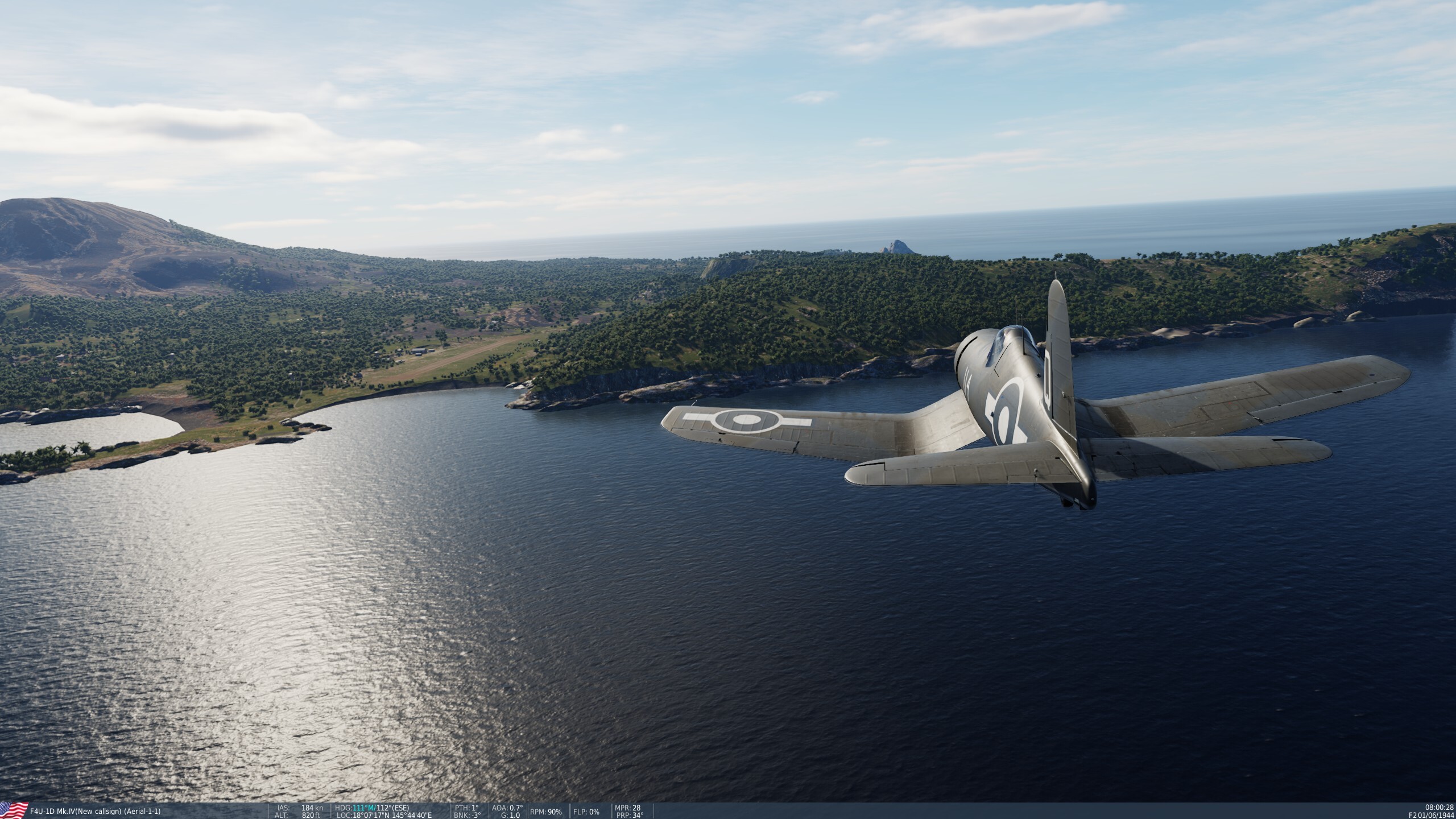Click the MPR 28 manifold pressure readout
The width and height of the screenshot is (1456, 819).
pyautogui.click(x=628, y=808)
